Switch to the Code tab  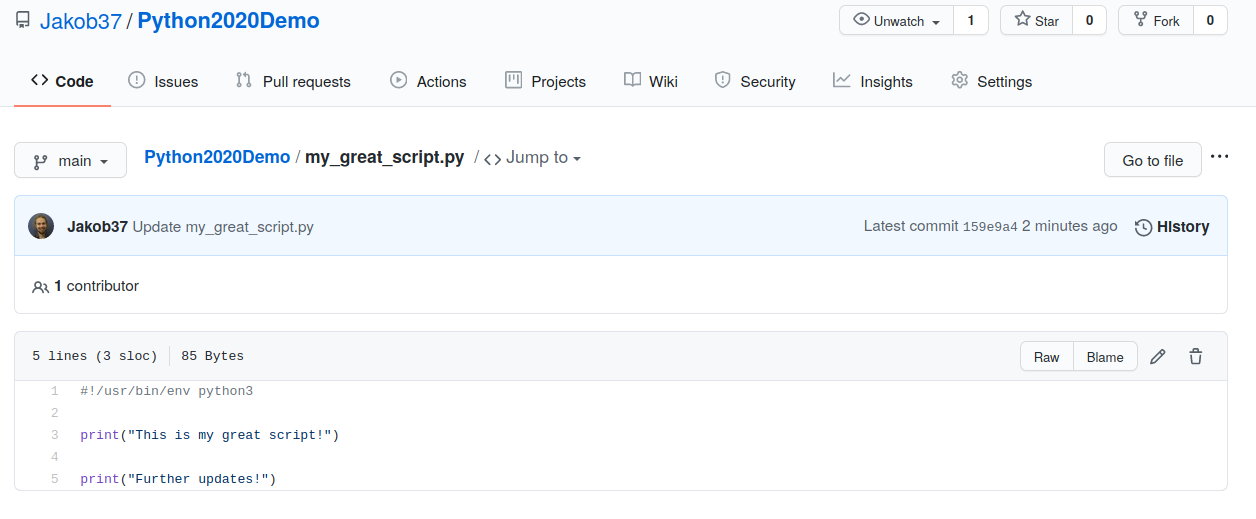pos(62,81)
